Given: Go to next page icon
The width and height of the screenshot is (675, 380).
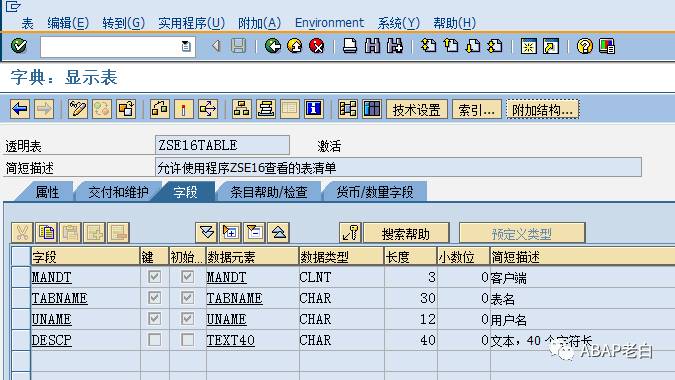Looking at the screenshot, I should 473,46.
